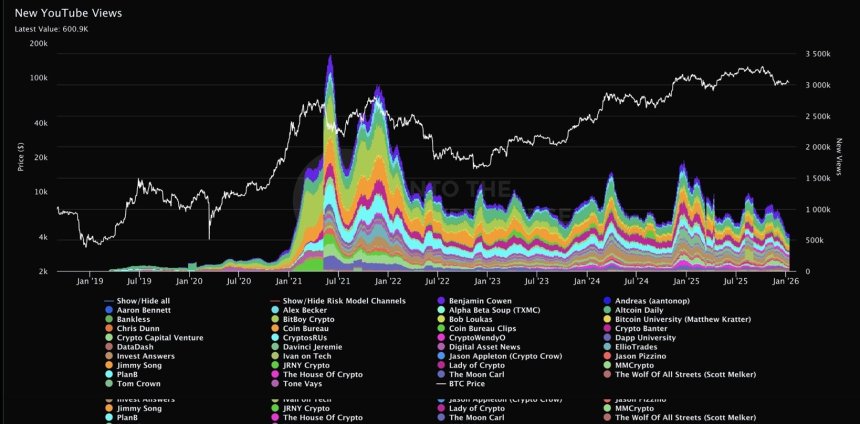Hide the Coin Bureau Clips series

476,329
